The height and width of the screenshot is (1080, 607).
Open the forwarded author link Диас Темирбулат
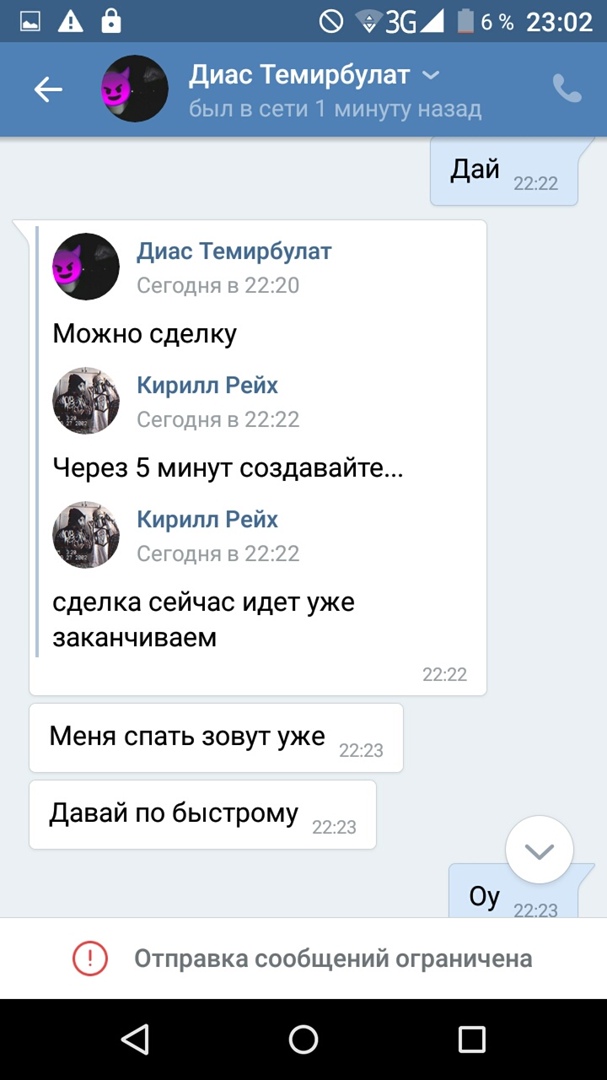[234, 251]
